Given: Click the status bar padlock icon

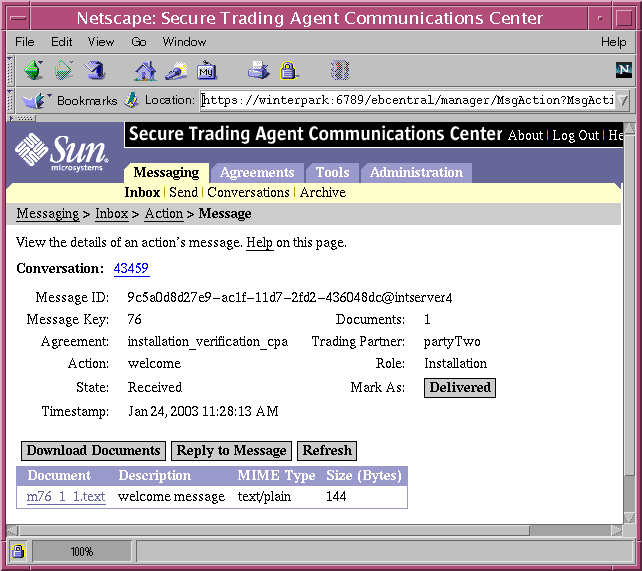Looking at the screenshot, I should point(18,551).
